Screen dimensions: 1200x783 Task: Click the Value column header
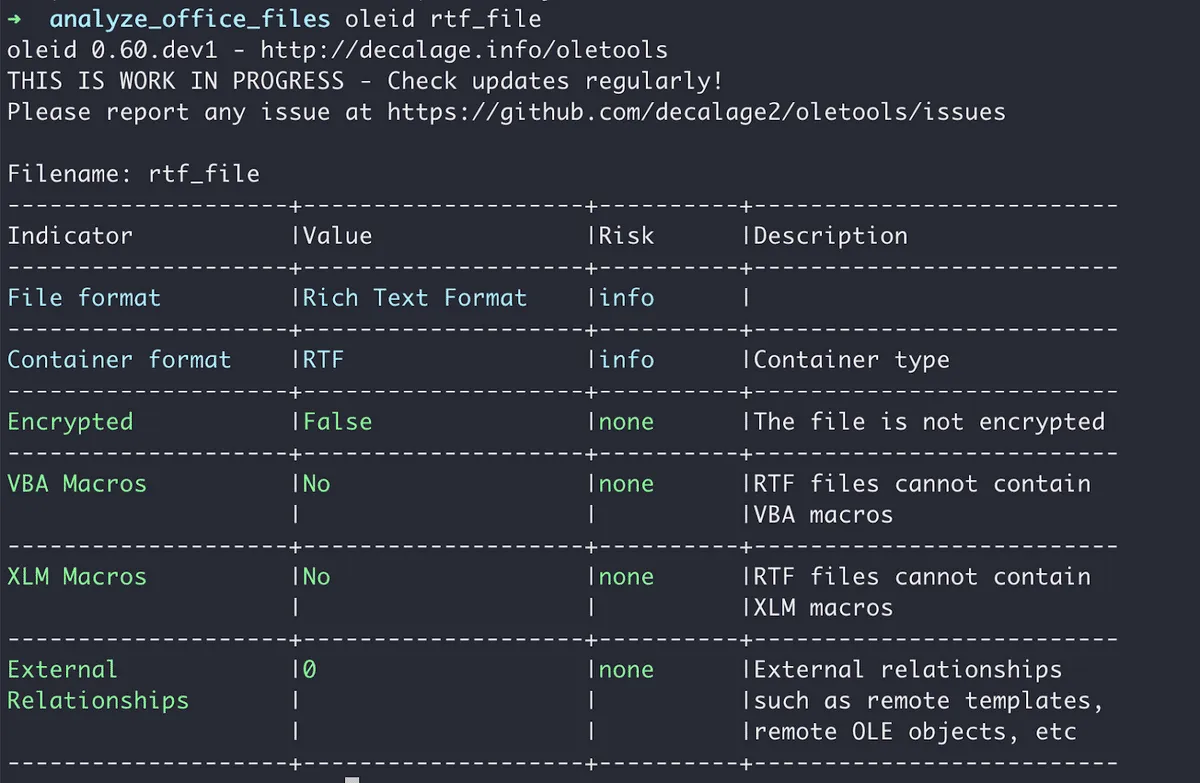(337, 236)
